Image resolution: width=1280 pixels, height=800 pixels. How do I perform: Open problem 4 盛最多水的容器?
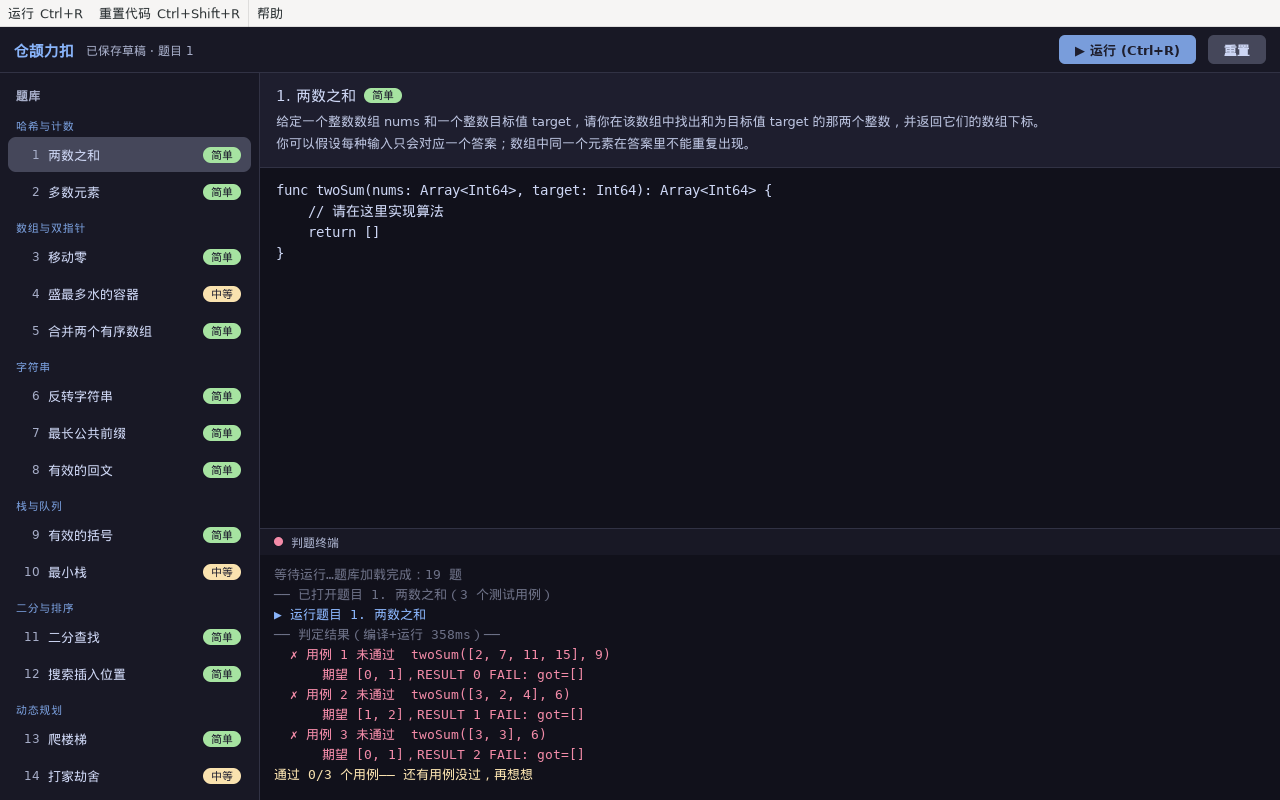129,294
